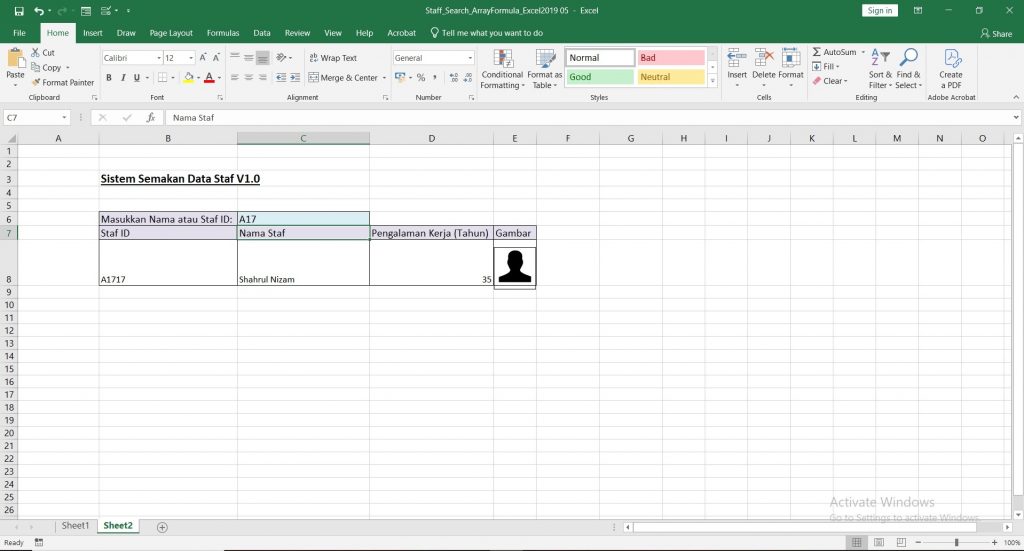Click Merge & Center

click(x=343, y=78)
